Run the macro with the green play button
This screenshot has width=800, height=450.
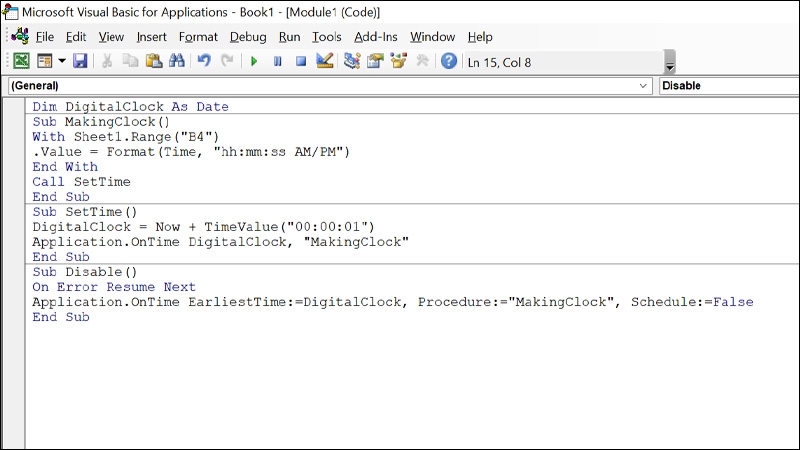click(254, 61)
